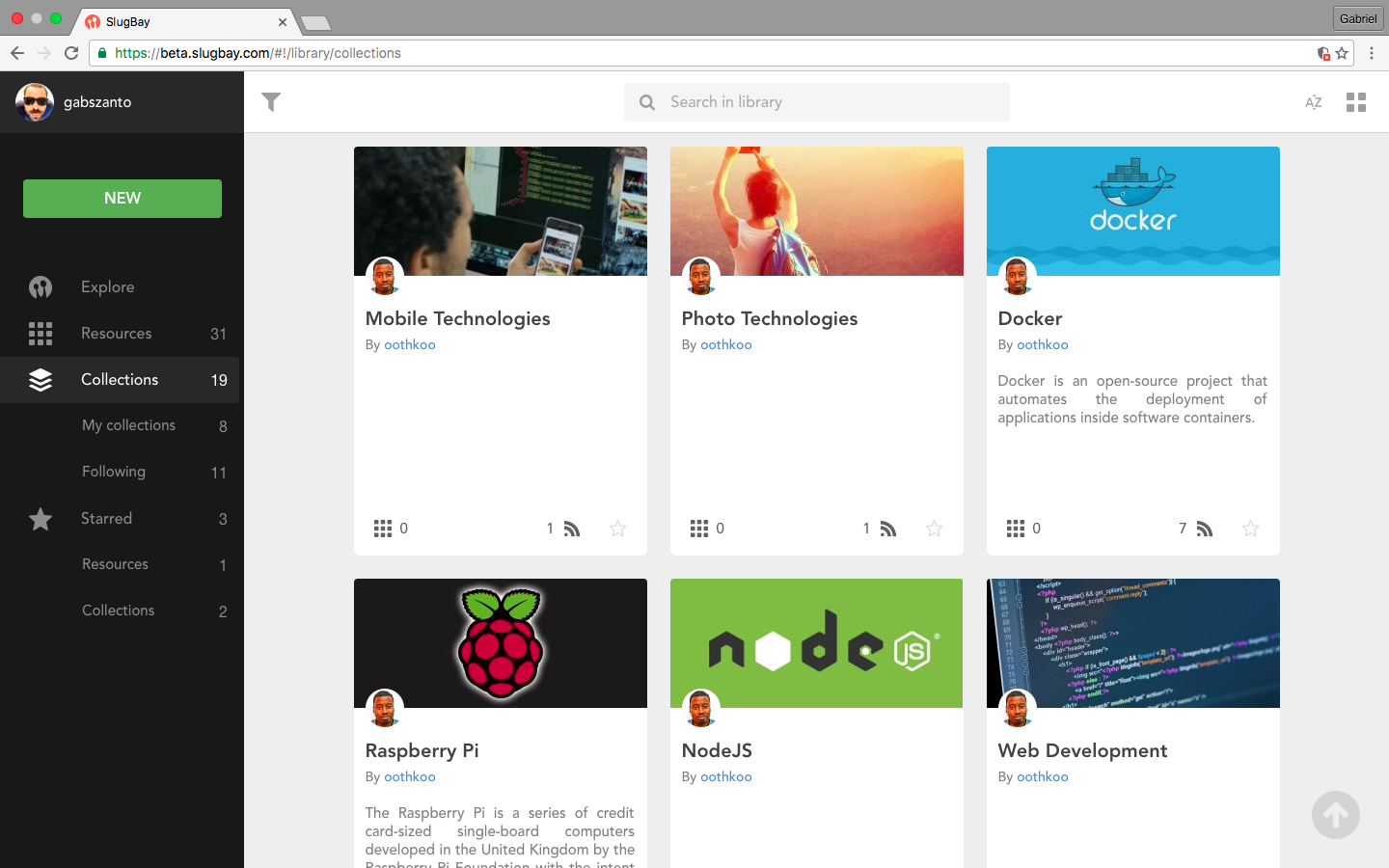
Task: Open starred Collections sub-item, count 2
Action: [x=120, y=610]
